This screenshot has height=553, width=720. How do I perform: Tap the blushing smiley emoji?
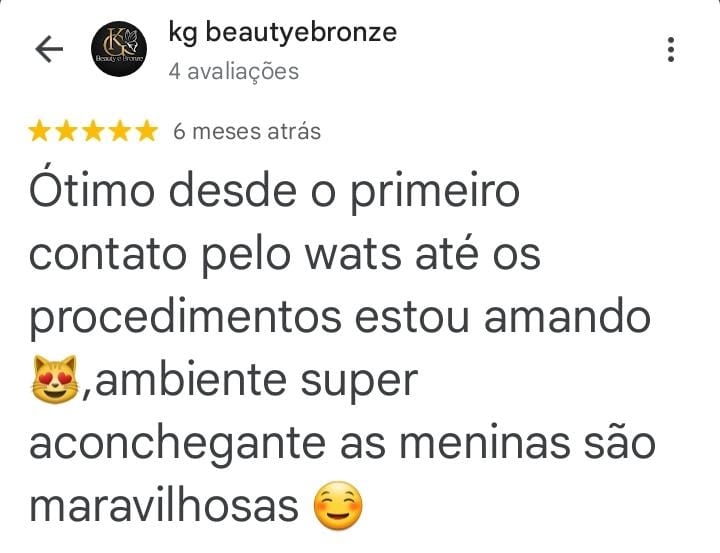coord(338,506)
